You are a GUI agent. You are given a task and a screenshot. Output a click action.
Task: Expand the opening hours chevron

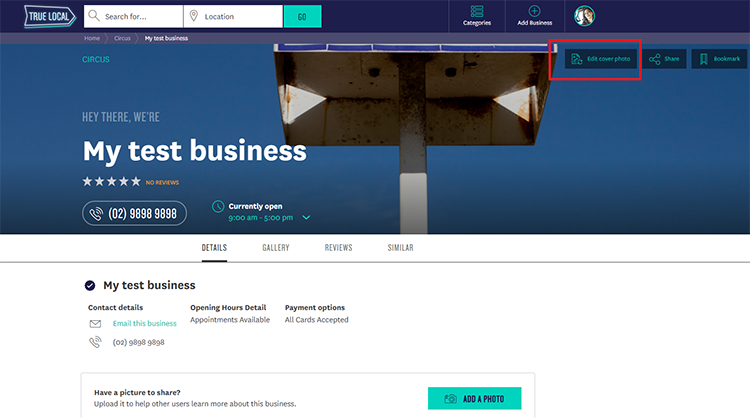tap(306, 218)
